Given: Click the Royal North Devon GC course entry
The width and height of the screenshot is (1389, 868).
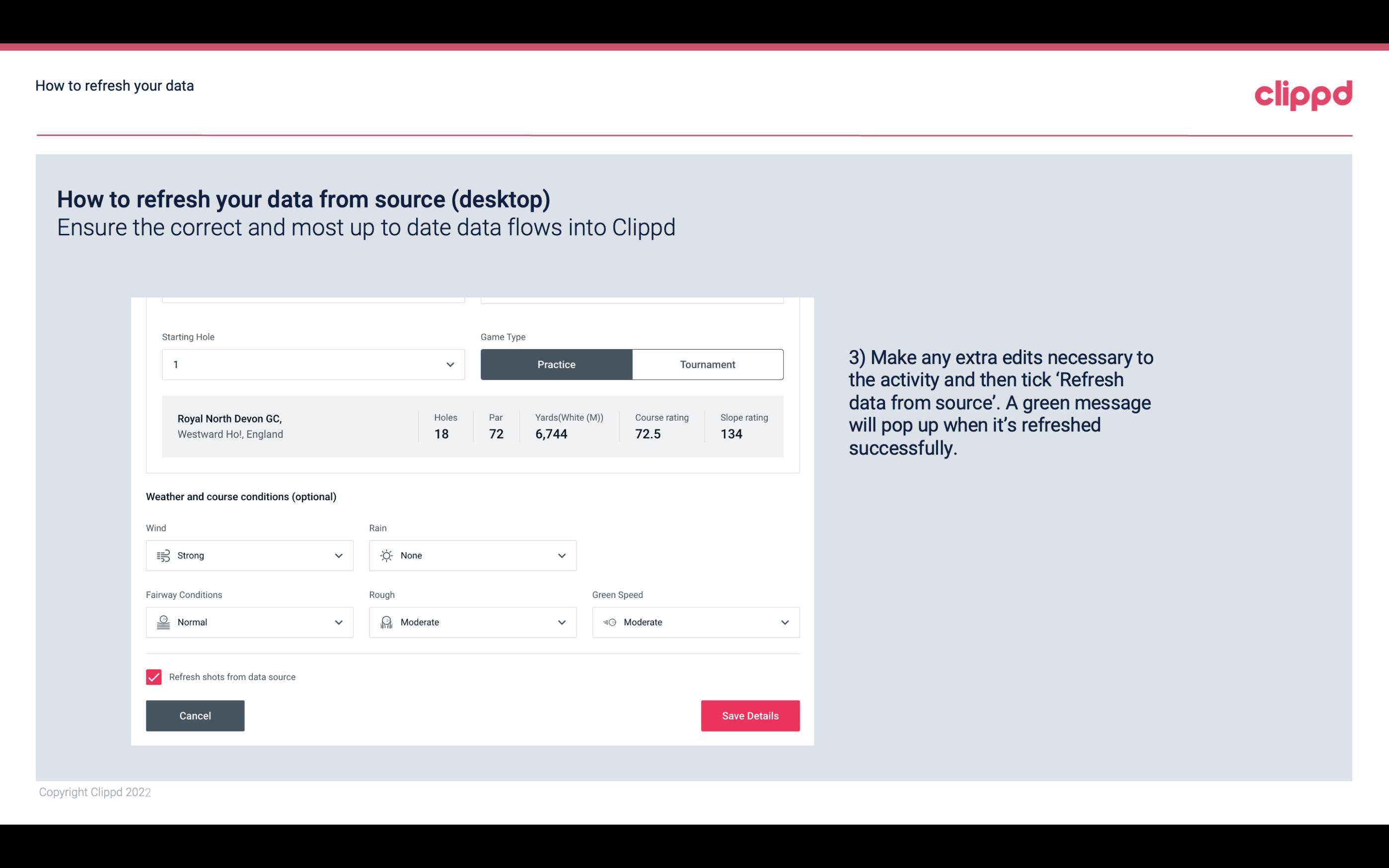Looking at the screenshot, I should pos(472,426).
